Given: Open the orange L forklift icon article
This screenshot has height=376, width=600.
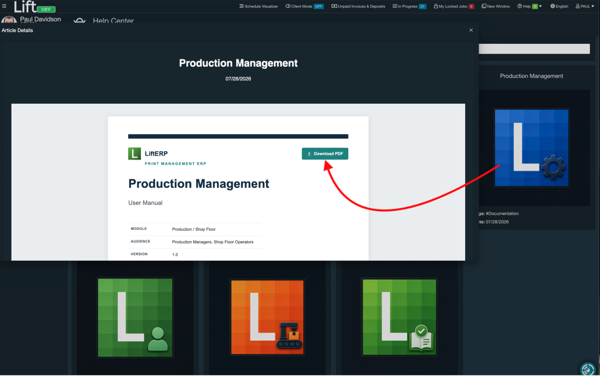Looking at the screenshot, I should pyautogui.click(x=267, y=317).
